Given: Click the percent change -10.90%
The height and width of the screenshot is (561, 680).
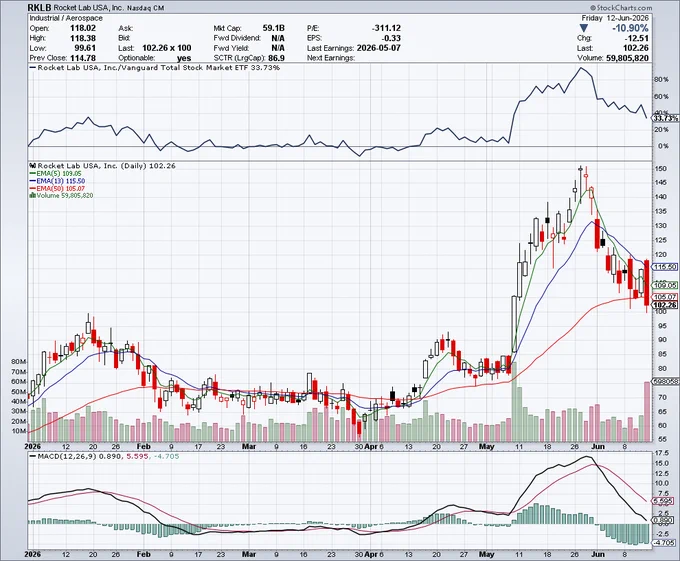Looking at the screenshot, I should pos(630,28).
